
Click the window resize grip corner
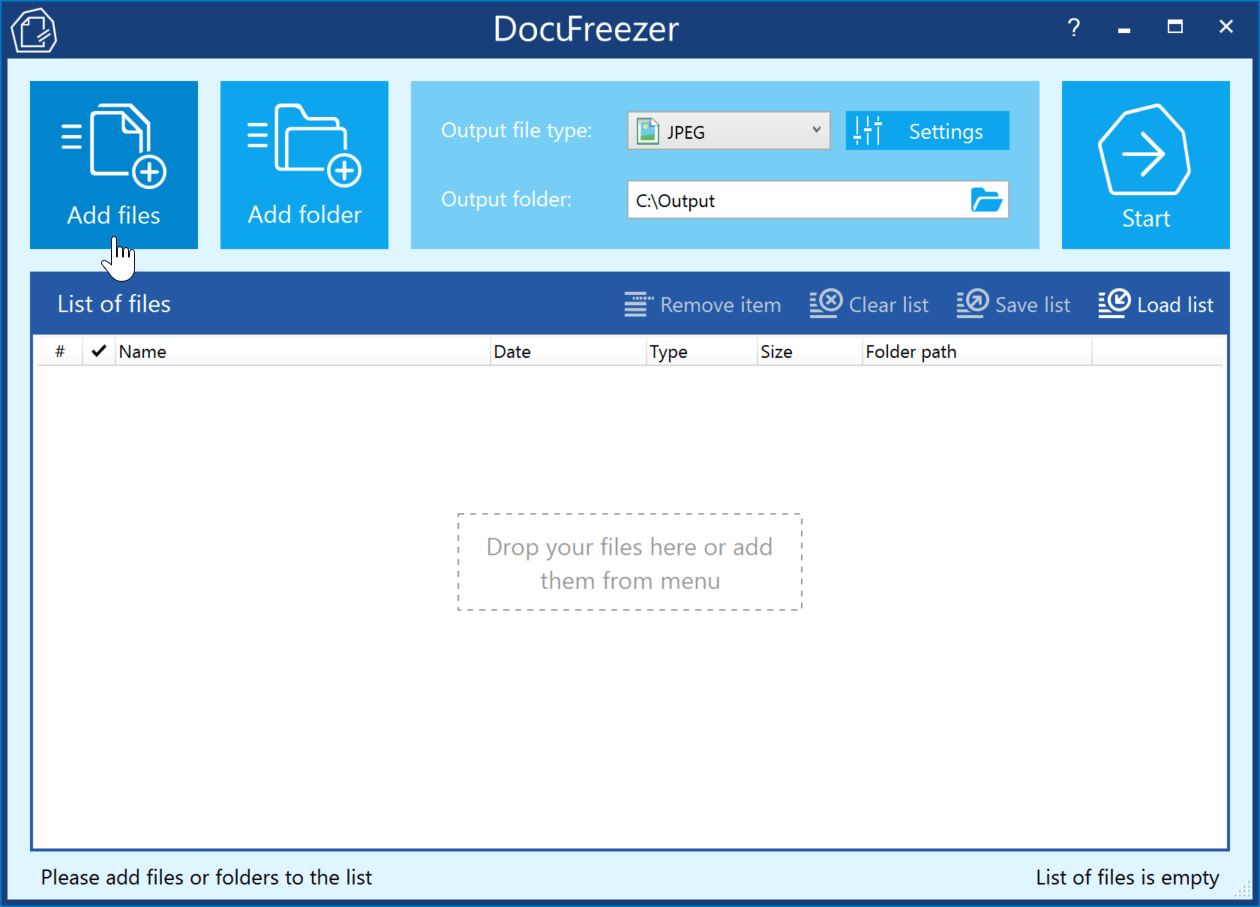point(1242,889)
